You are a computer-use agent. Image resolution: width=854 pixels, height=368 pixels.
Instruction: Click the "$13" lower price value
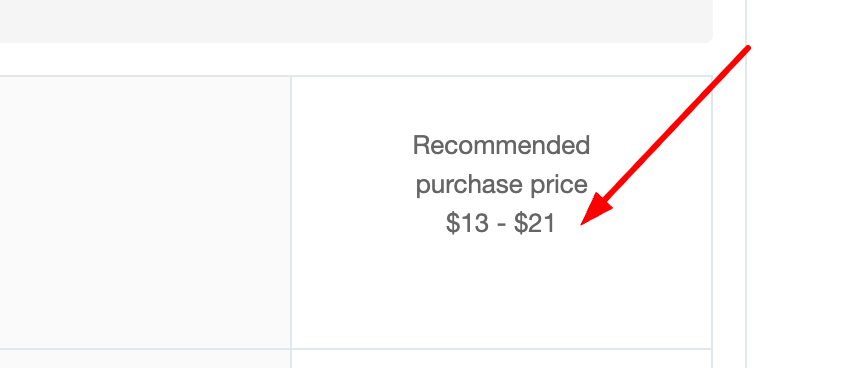coord(460,223)
